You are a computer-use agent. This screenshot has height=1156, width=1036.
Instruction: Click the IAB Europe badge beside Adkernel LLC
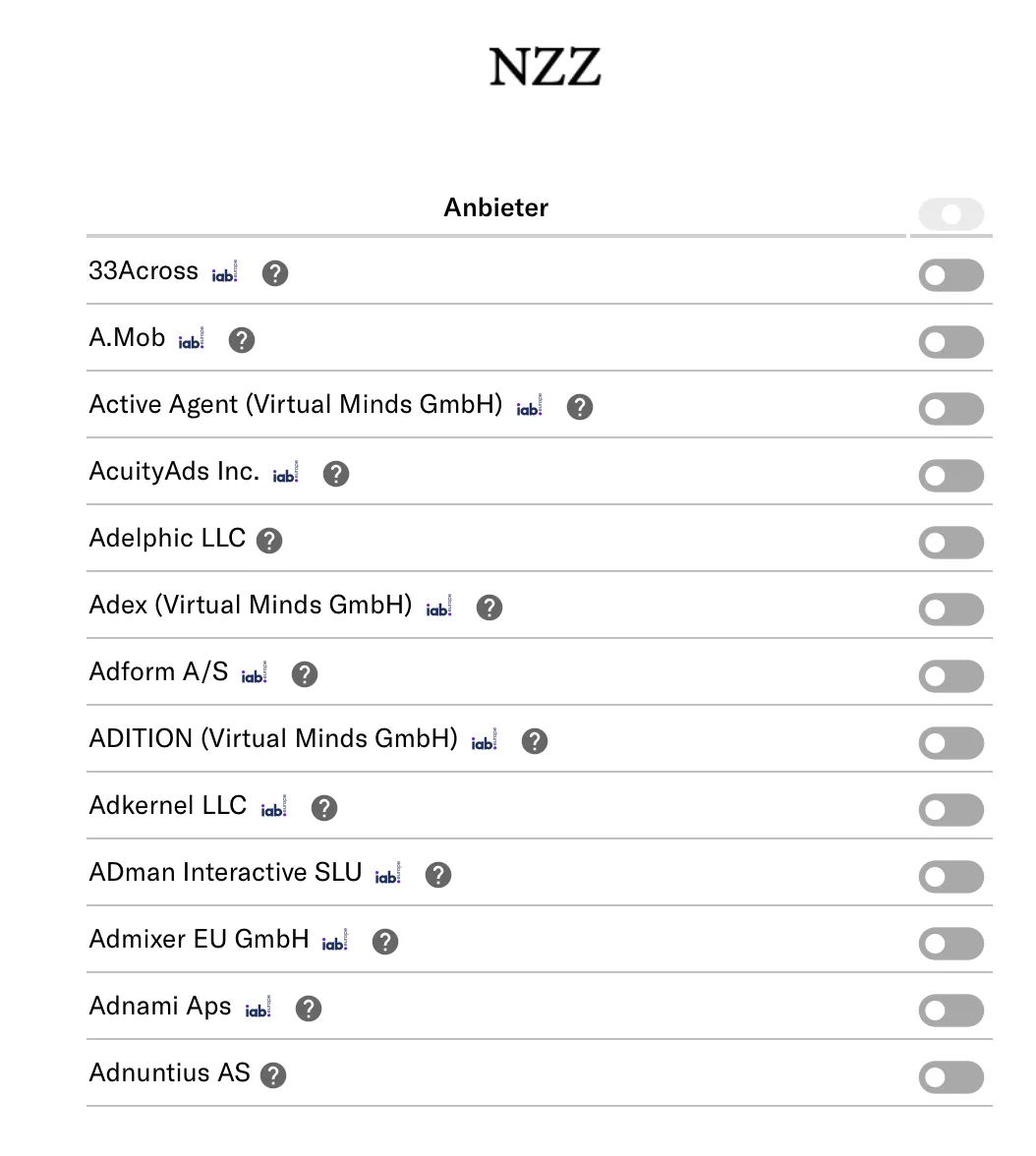click(x=274, y=808)
